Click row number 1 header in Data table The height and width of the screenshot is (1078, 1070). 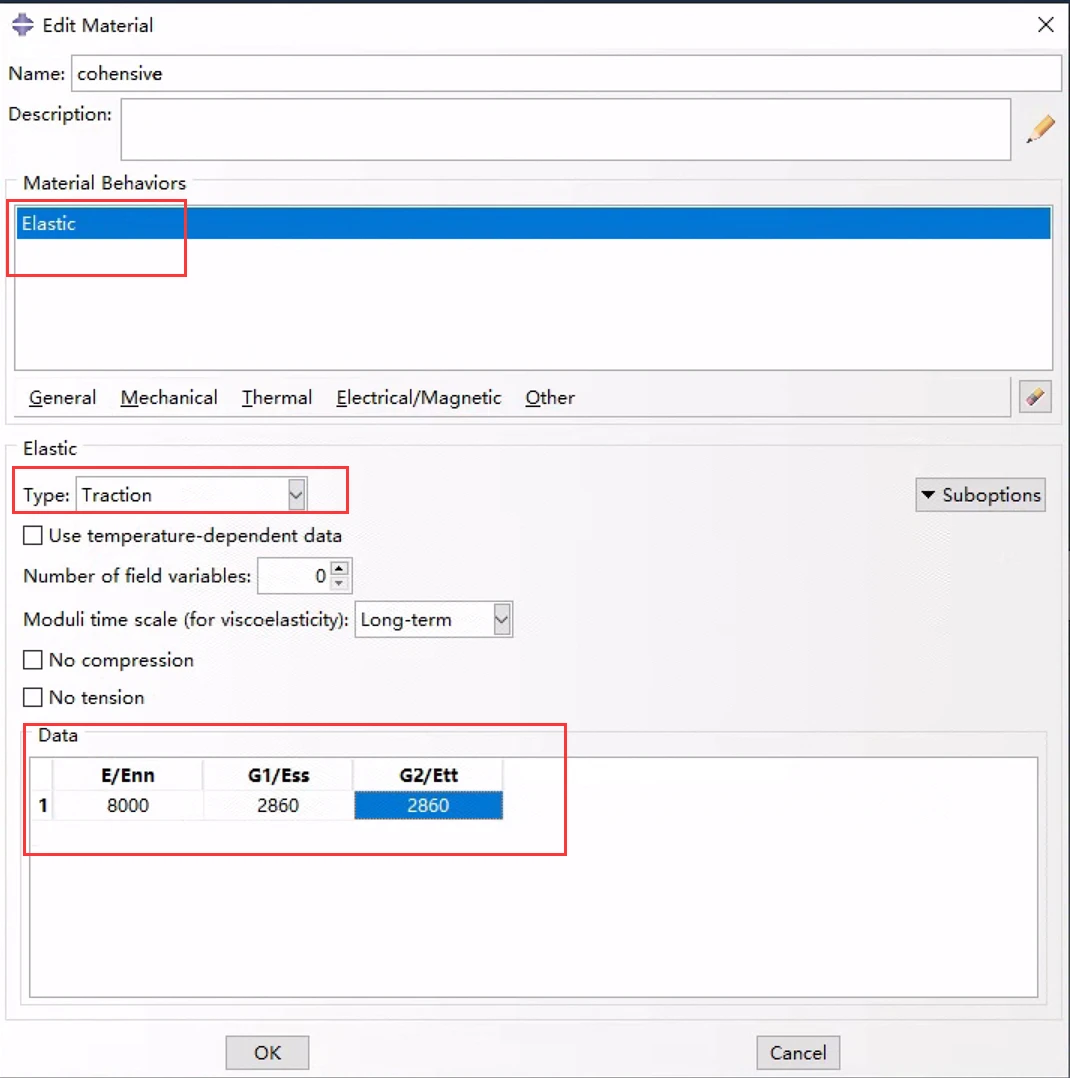click(x=43, y=805)
